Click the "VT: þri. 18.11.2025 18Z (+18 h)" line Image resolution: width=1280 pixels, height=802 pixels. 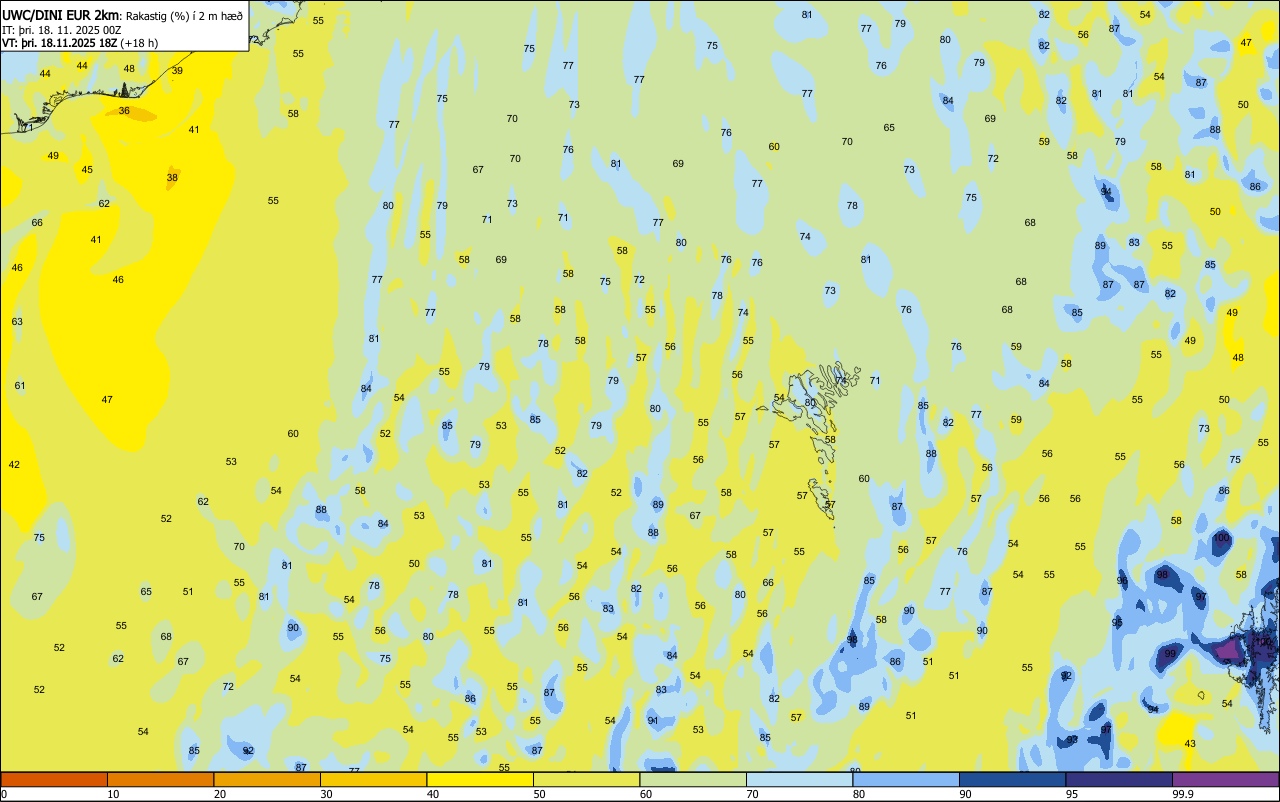[x=79, y=43]
